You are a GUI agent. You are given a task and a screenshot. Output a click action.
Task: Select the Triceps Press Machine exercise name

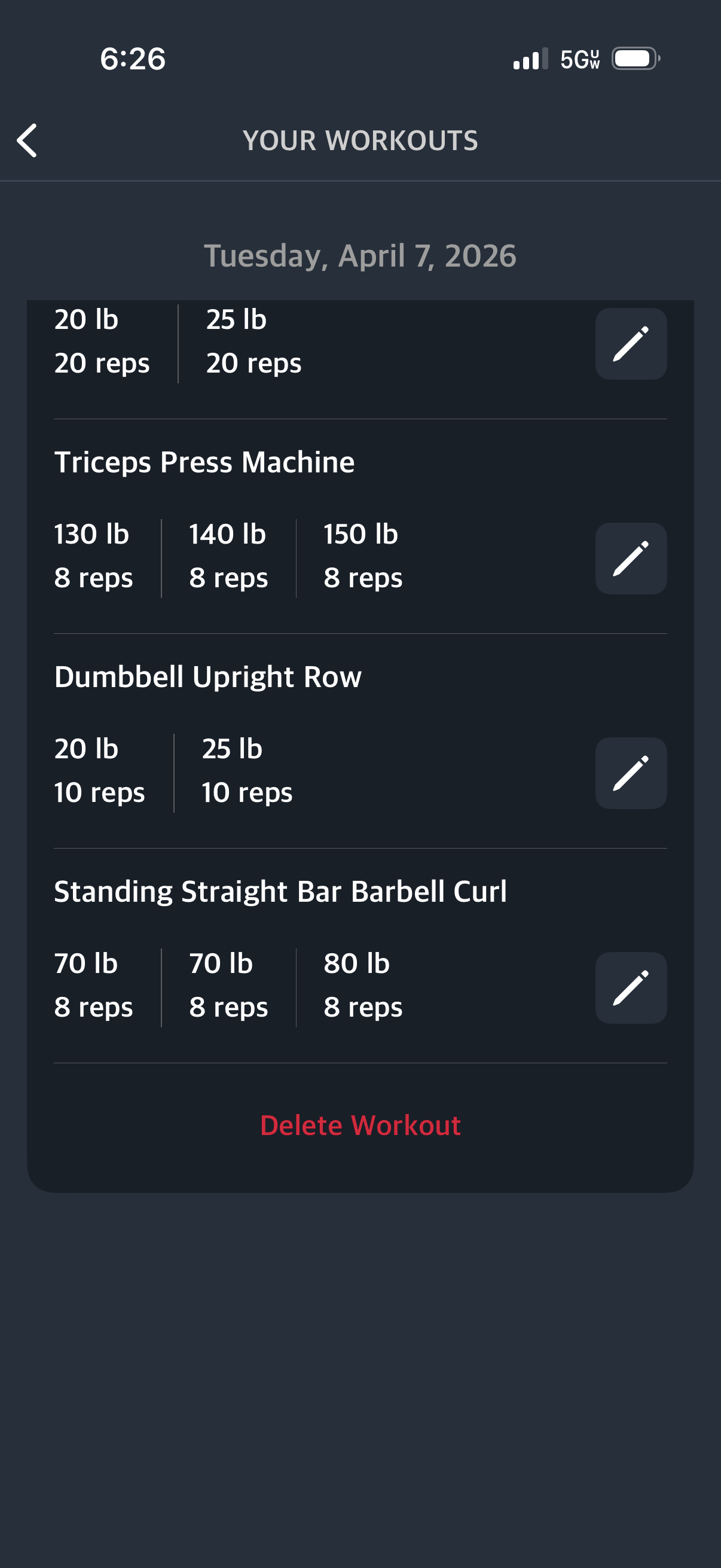pyautogui.click(x=204, y=462)
